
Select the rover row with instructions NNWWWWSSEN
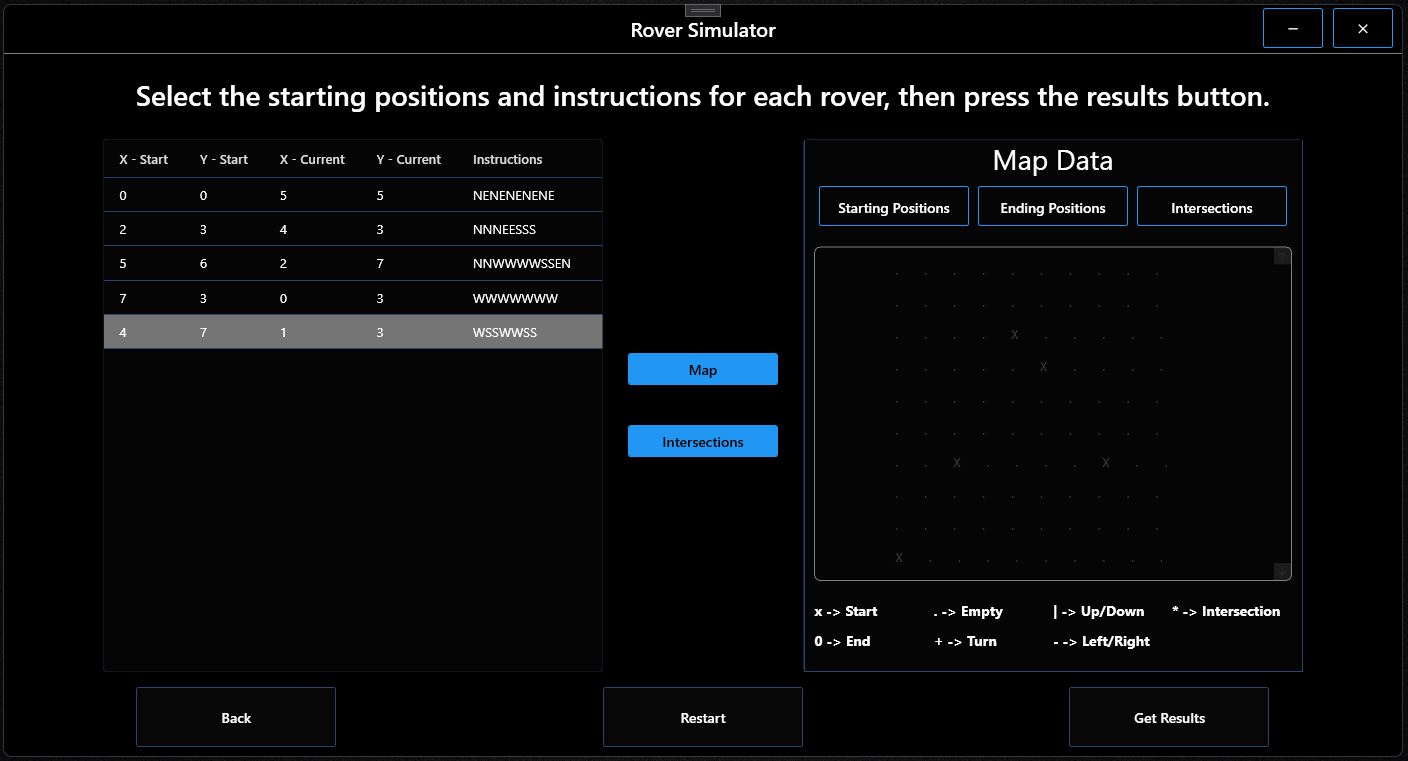click(352, 263)
